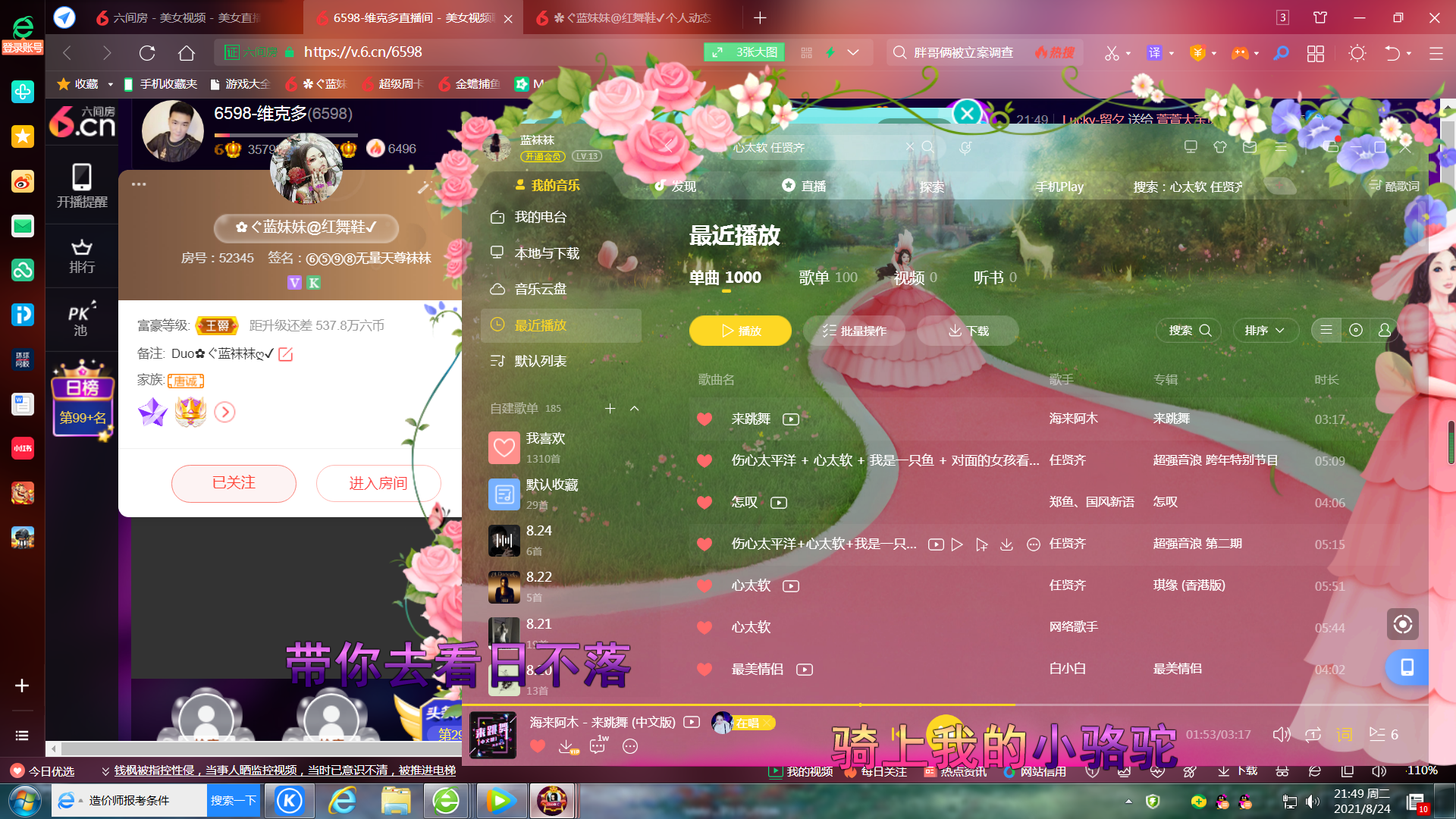Screen dimensions: 1456x819
Task: Click the browser refresh icon
Action: point(147,52)
